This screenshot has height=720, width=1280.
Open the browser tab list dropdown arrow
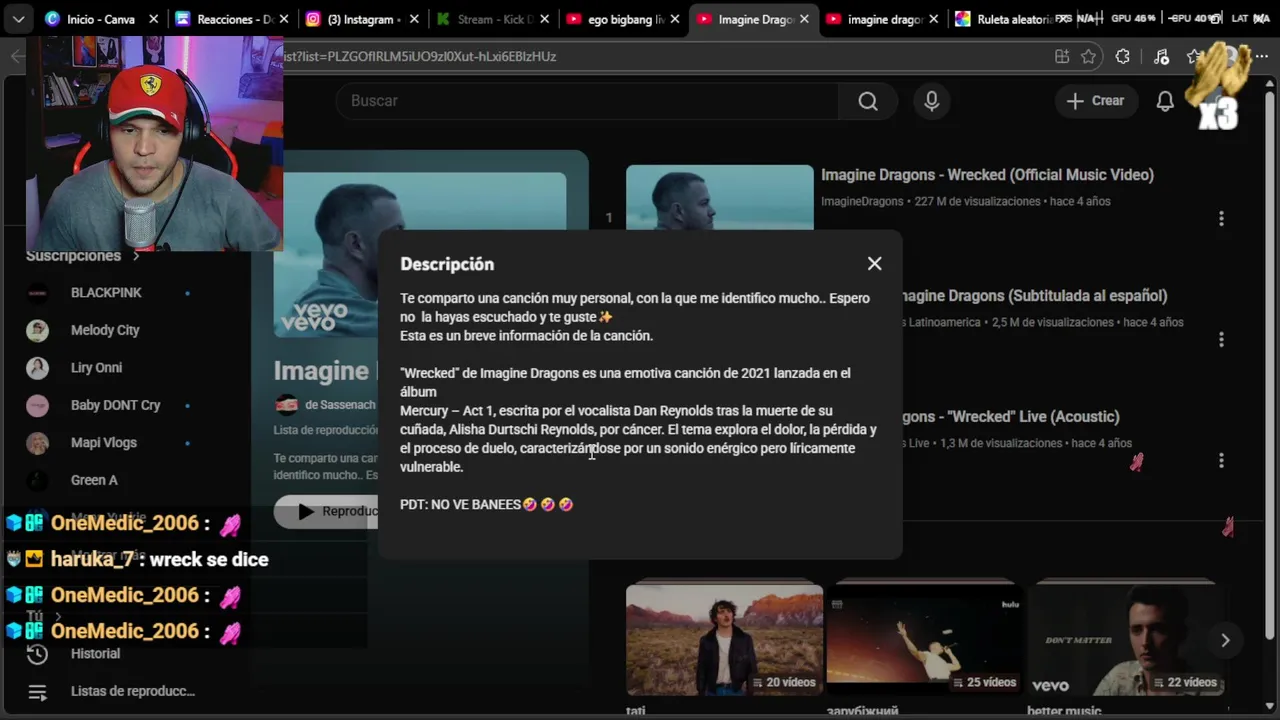[x=18, y=19]
